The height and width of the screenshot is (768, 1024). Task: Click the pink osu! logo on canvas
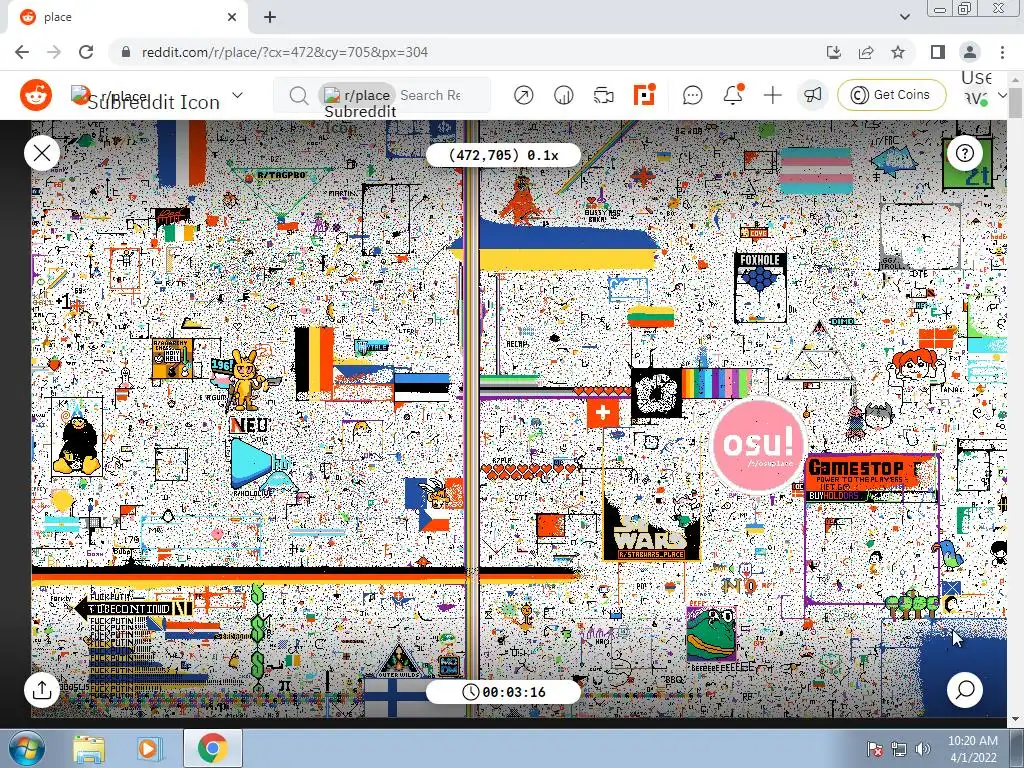pos(758,445)
